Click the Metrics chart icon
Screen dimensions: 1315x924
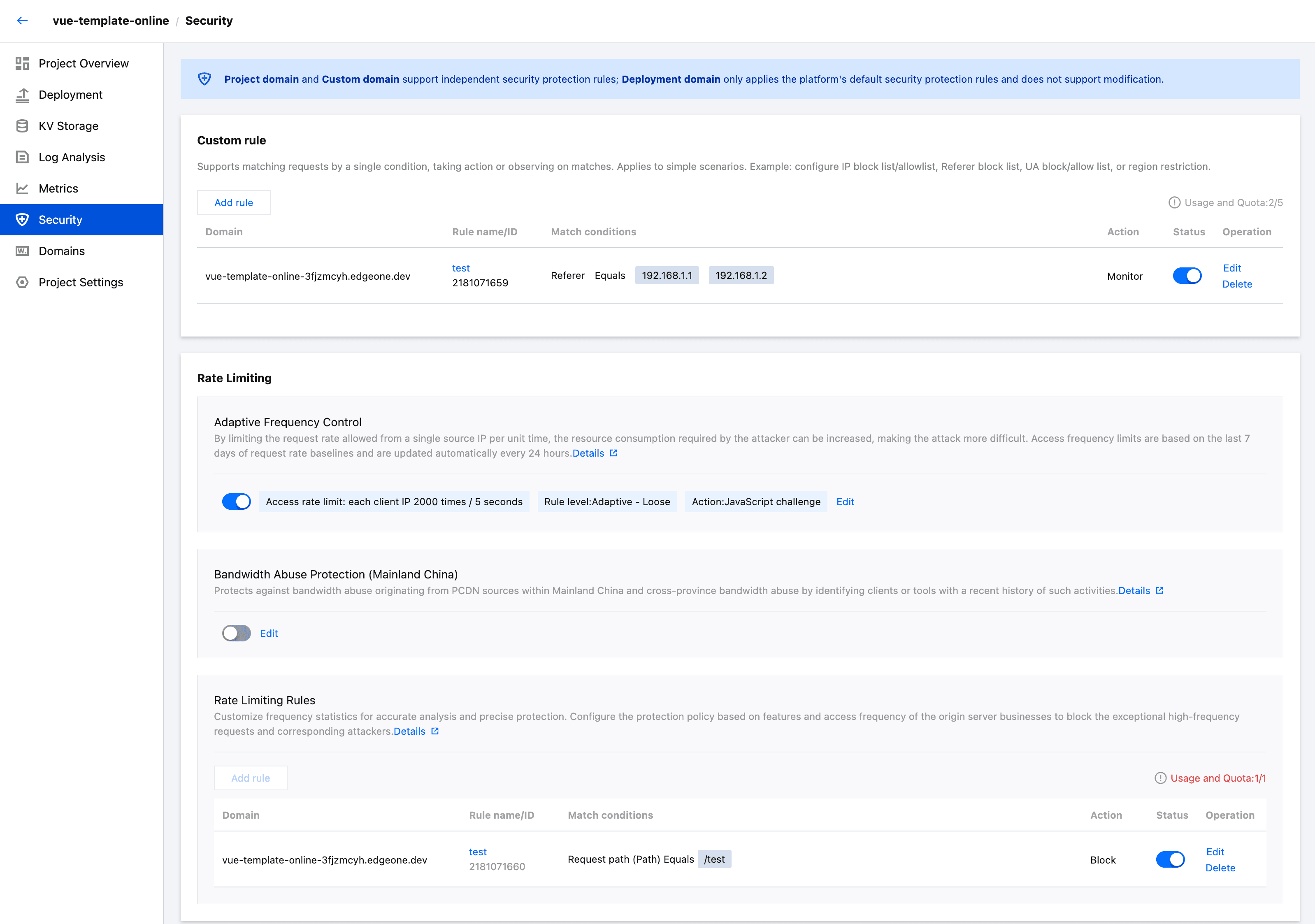(22, 188)
